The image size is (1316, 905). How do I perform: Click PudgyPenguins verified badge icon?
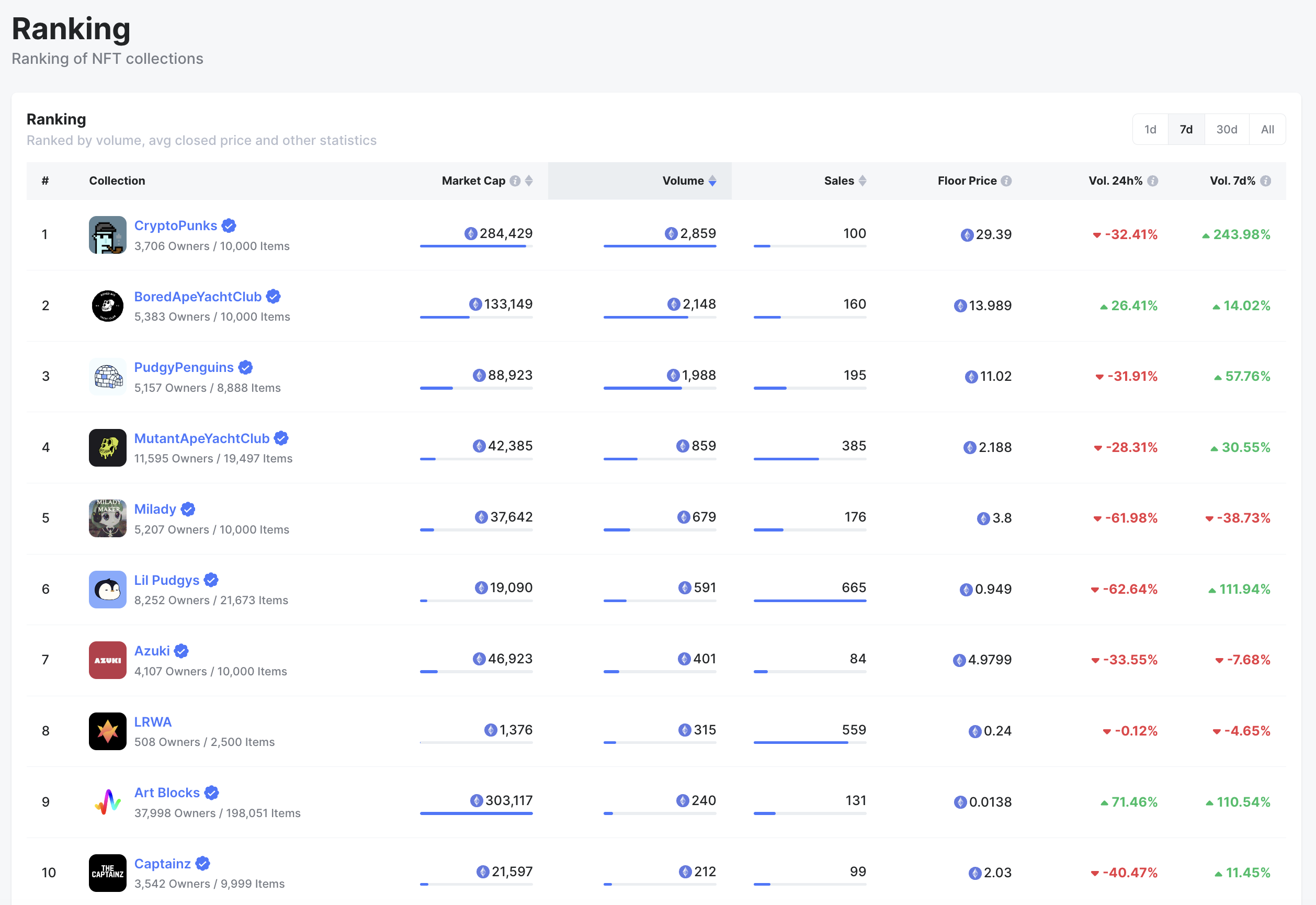245,367
